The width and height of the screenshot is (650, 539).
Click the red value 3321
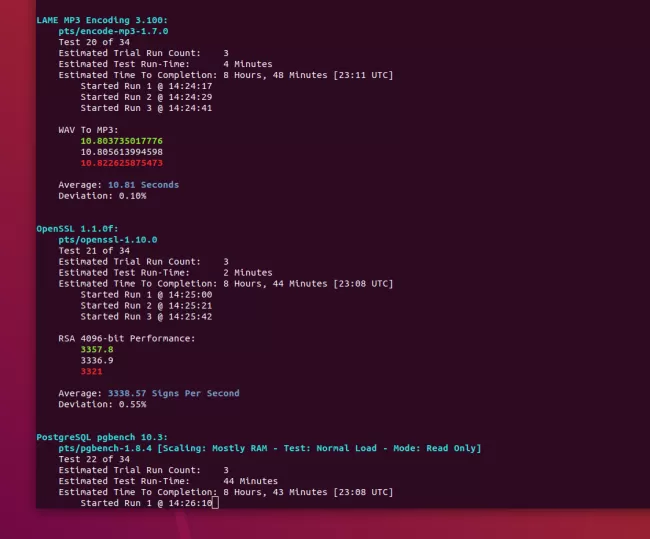click(91, 371)
